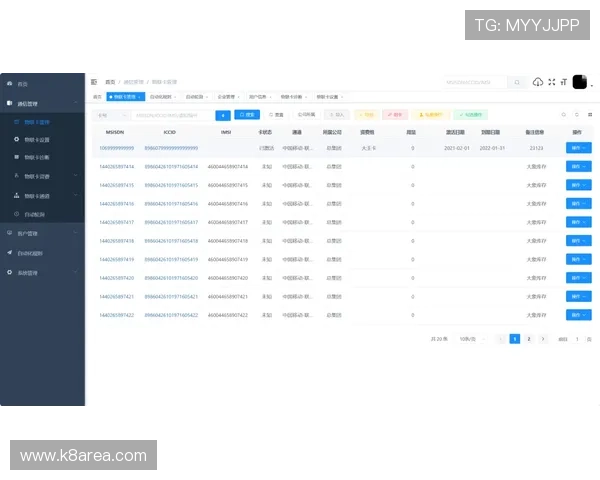Click the sidebar collapse hamburger icon
Screen dimensions: 600x480
pyautogui.click(x=94, y=82)
